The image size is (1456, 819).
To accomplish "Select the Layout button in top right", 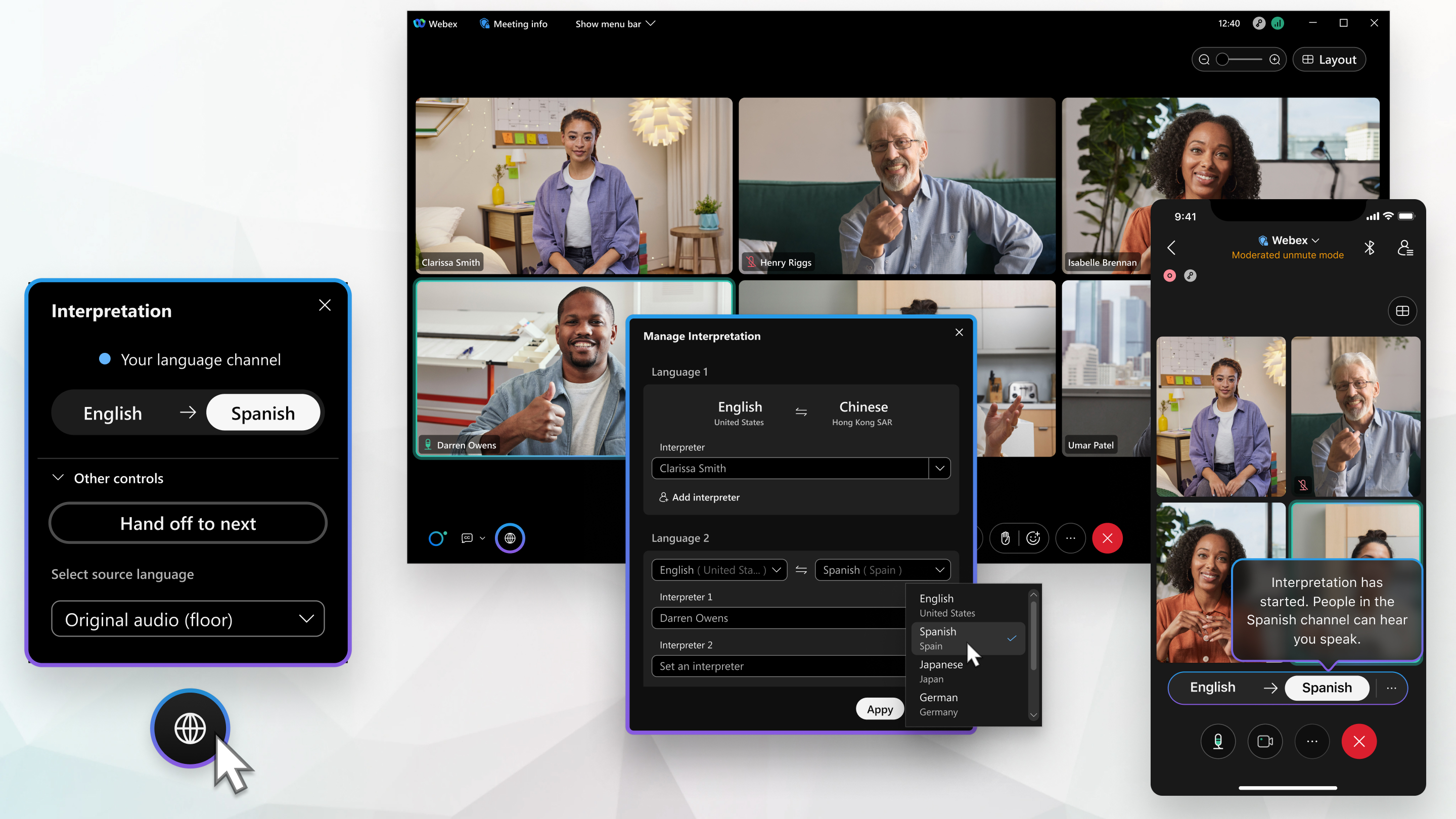I will click(1330, 59).
